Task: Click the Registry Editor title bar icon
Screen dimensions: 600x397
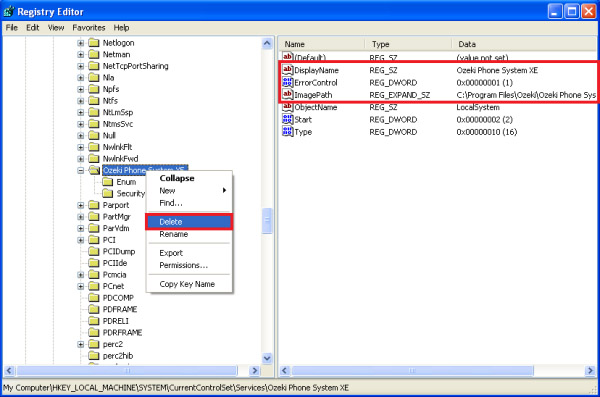Action: (8, 11)
